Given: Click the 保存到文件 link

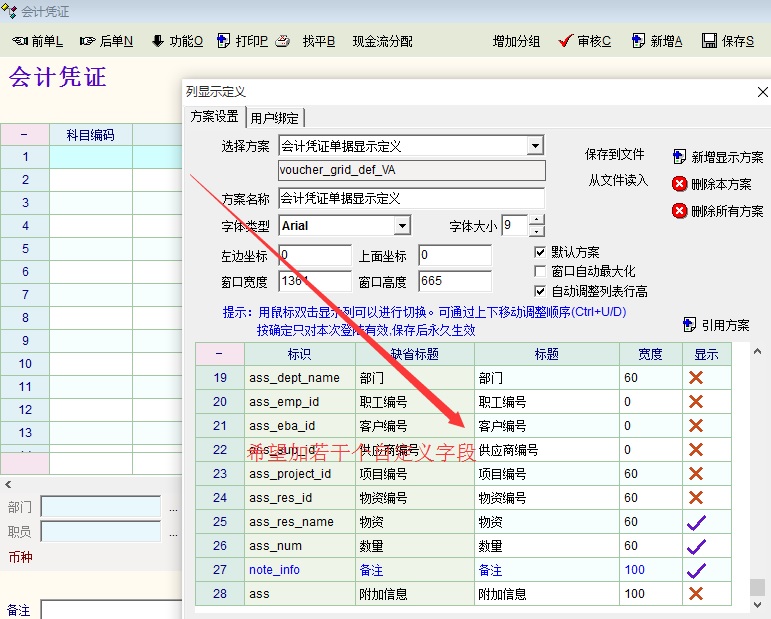Looking at the screenshot, I should [615, 155].
